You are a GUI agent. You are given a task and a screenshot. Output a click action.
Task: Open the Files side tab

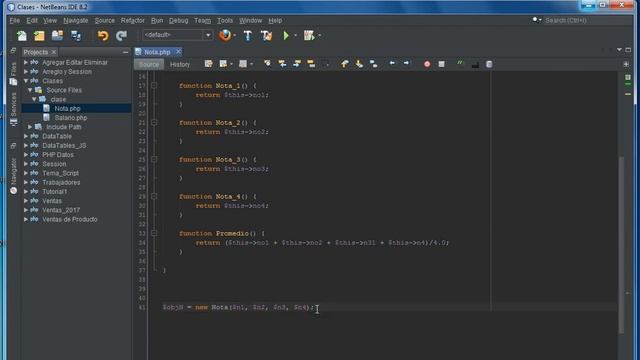pos(13,74)
